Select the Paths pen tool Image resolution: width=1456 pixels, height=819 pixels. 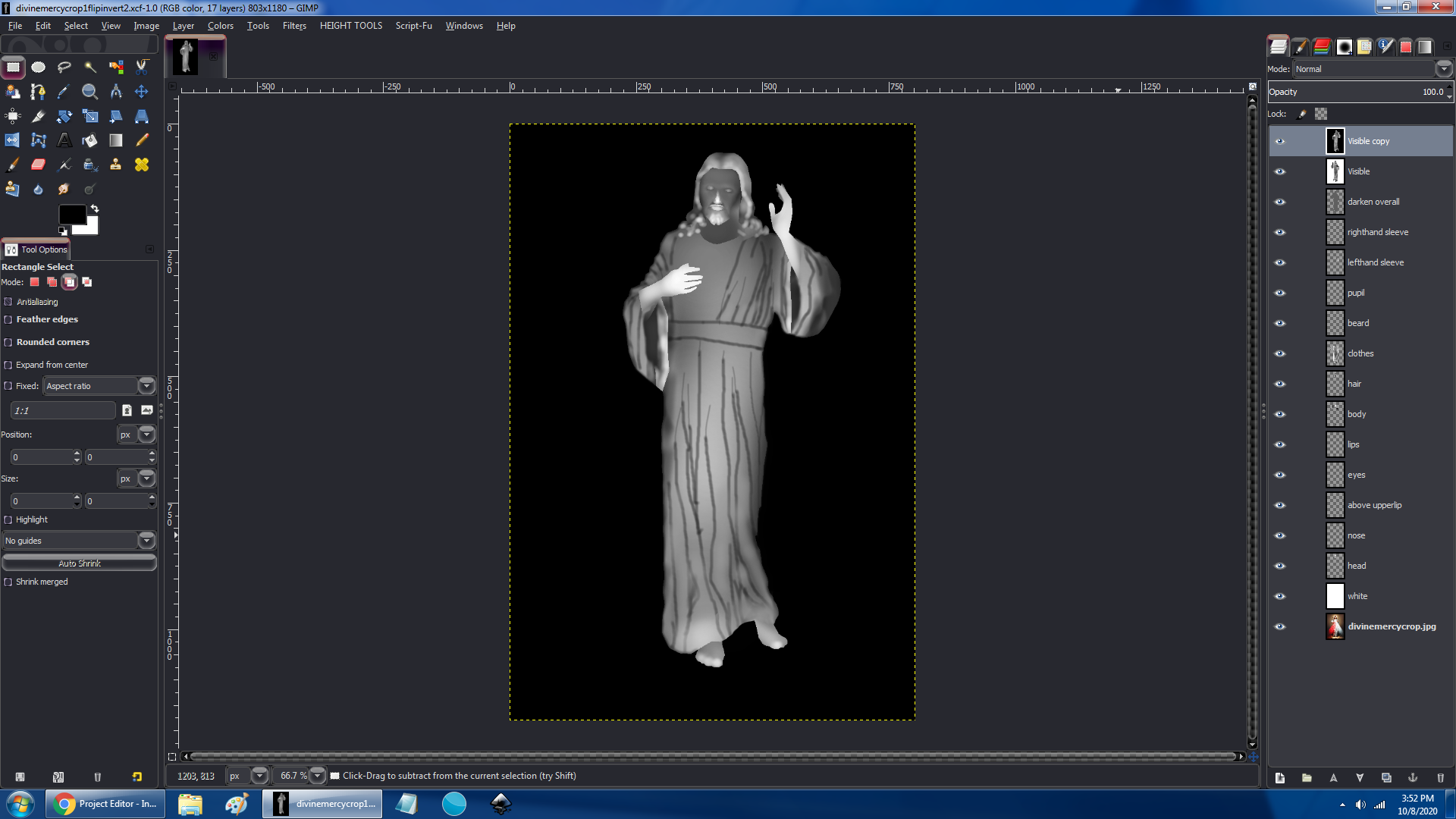pyautogui.click(x=38, y=92)
